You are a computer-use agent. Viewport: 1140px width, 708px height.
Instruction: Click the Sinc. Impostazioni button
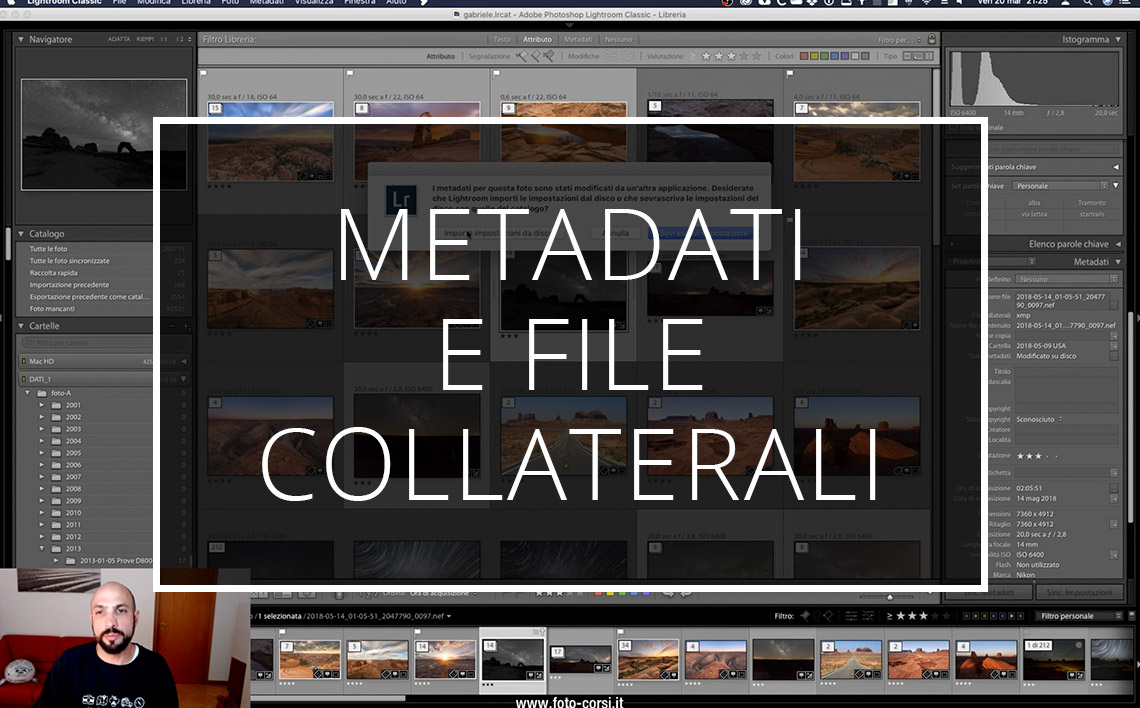click(x=1080, y=593)
